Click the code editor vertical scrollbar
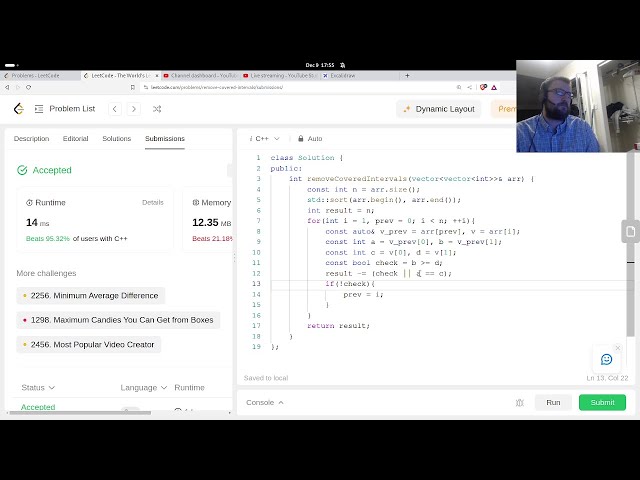 point(631,245)
